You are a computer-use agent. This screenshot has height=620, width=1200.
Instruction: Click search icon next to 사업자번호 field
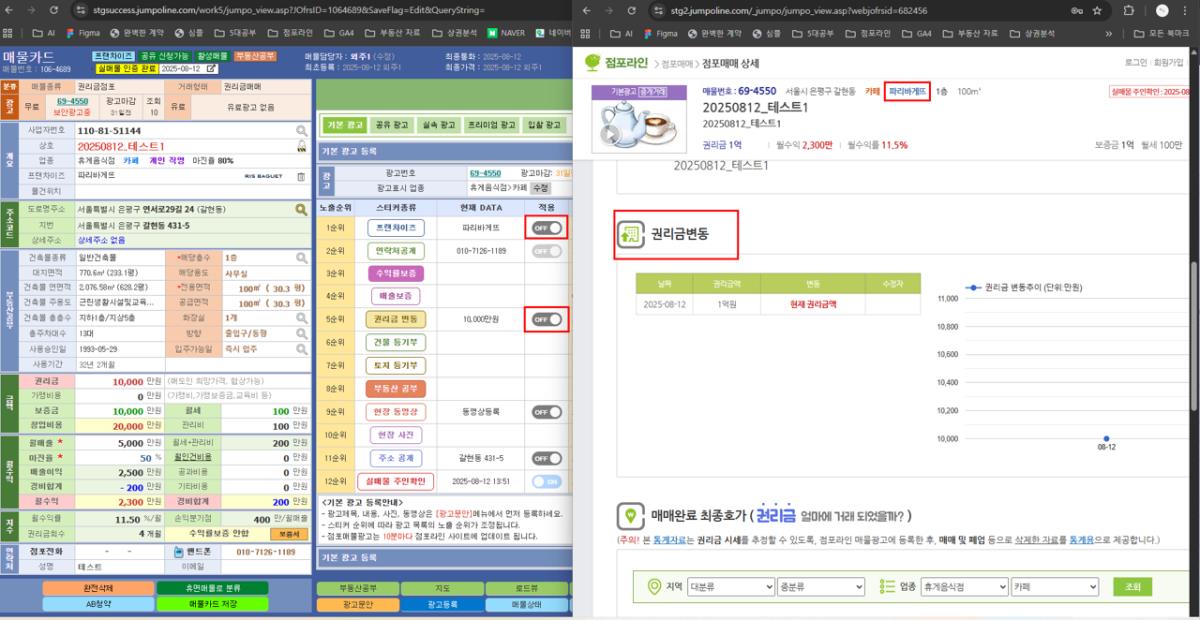(x=301, y=131)
